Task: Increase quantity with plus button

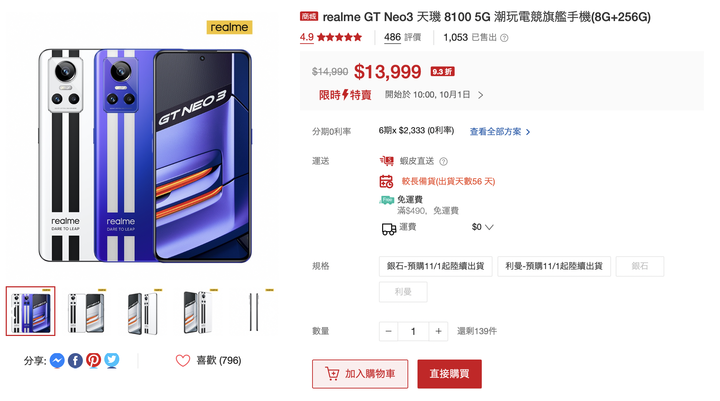Action: [x=439, y=331]
